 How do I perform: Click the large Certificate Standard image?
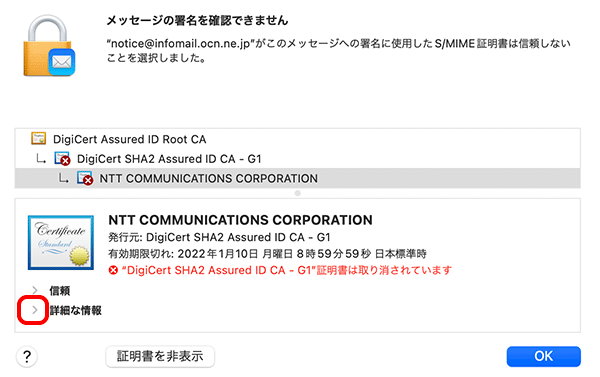click(x=61, y=243)
